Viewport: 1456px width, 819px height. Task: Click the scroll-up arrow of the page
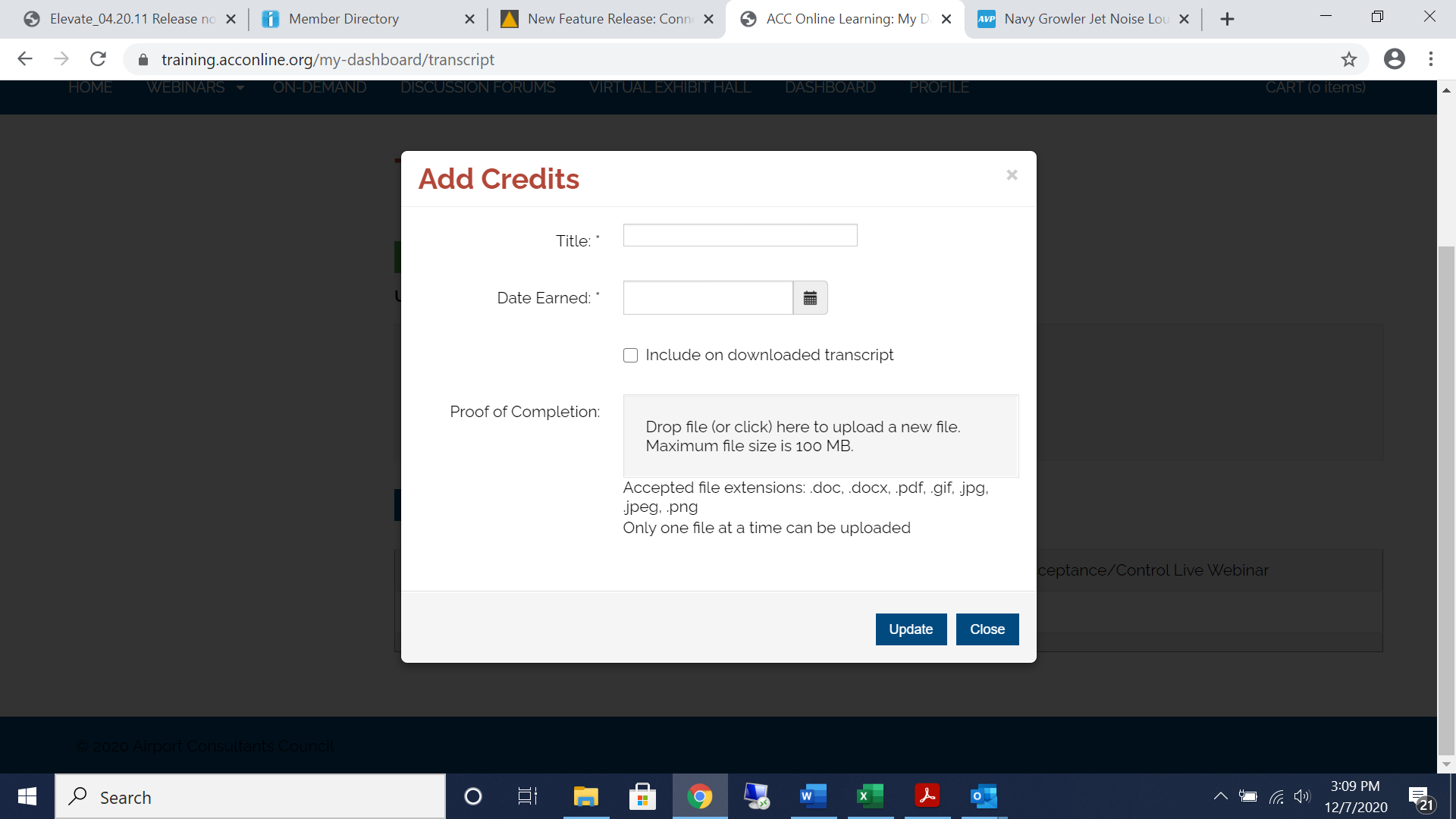click(x=1446, y=90)
